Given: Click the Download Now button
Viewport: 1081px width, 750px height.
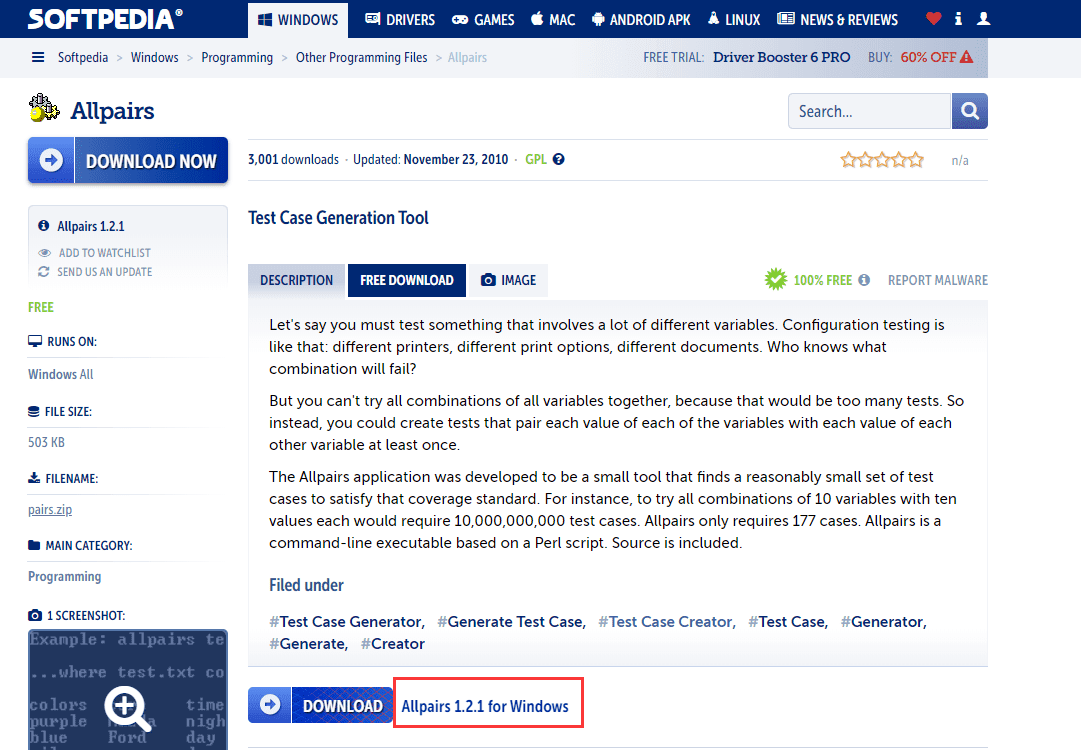Looking at the screenshot, I should (128, 161).
